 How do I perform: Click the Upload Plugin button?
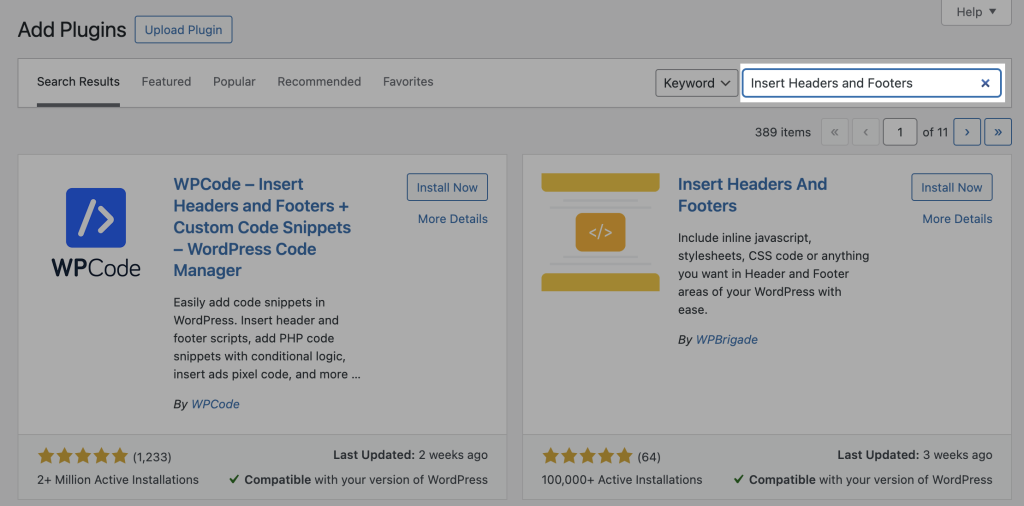[x=183, y=30]
